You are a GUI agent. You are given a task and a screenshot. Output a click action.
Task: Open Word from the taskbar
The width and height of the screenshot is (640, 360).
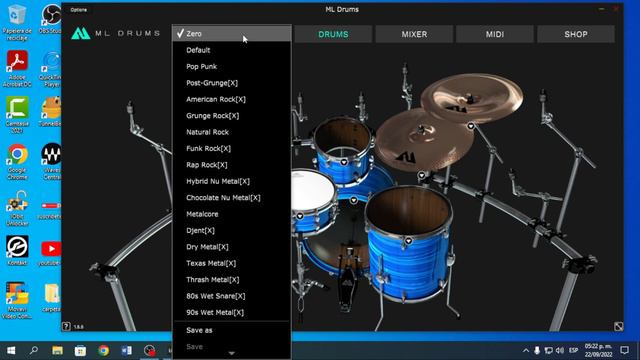tap(127, 350)
